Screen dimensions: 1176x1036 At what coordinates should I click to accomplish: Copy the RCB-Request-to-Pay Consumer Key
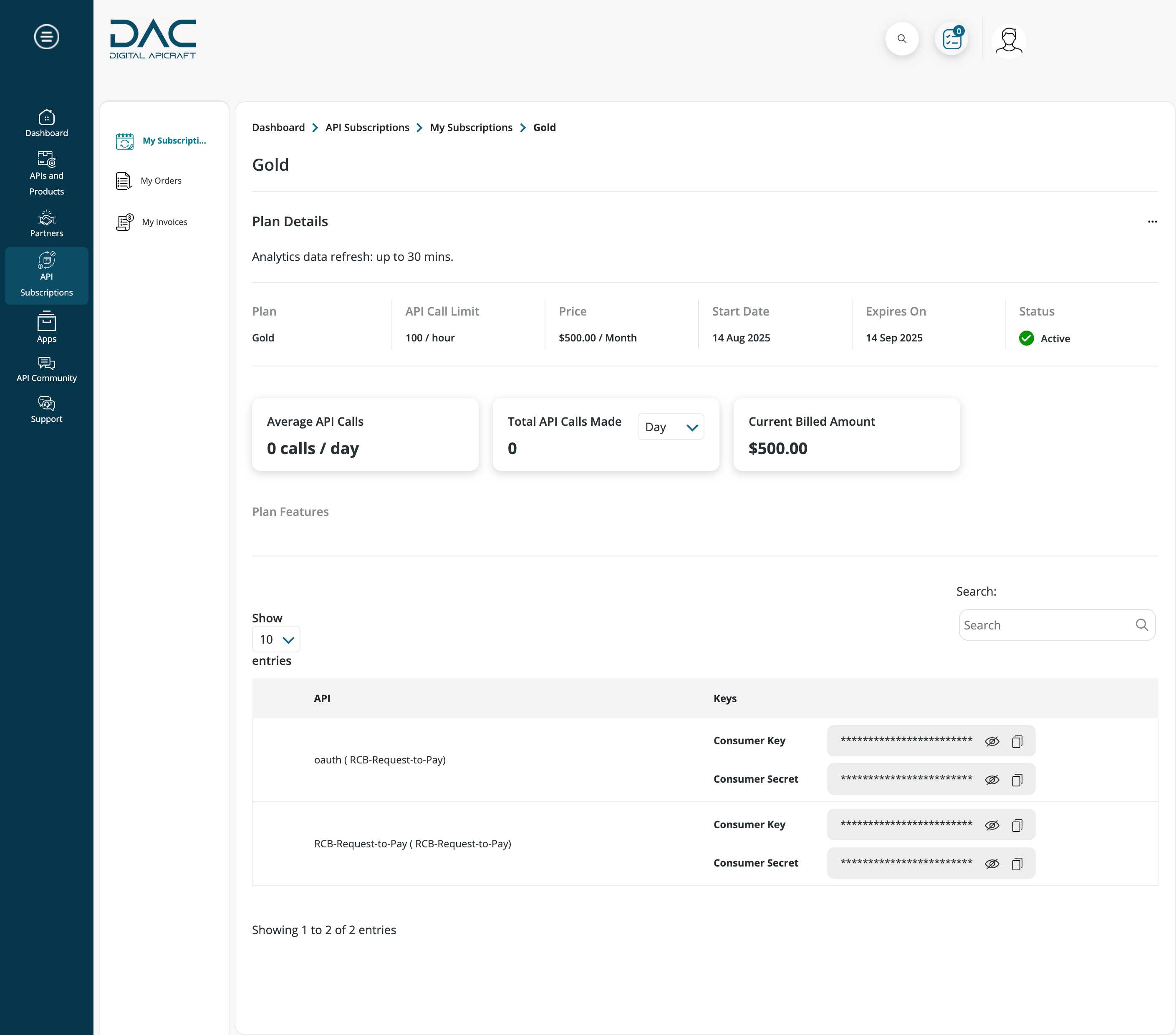coord(1017,825)
